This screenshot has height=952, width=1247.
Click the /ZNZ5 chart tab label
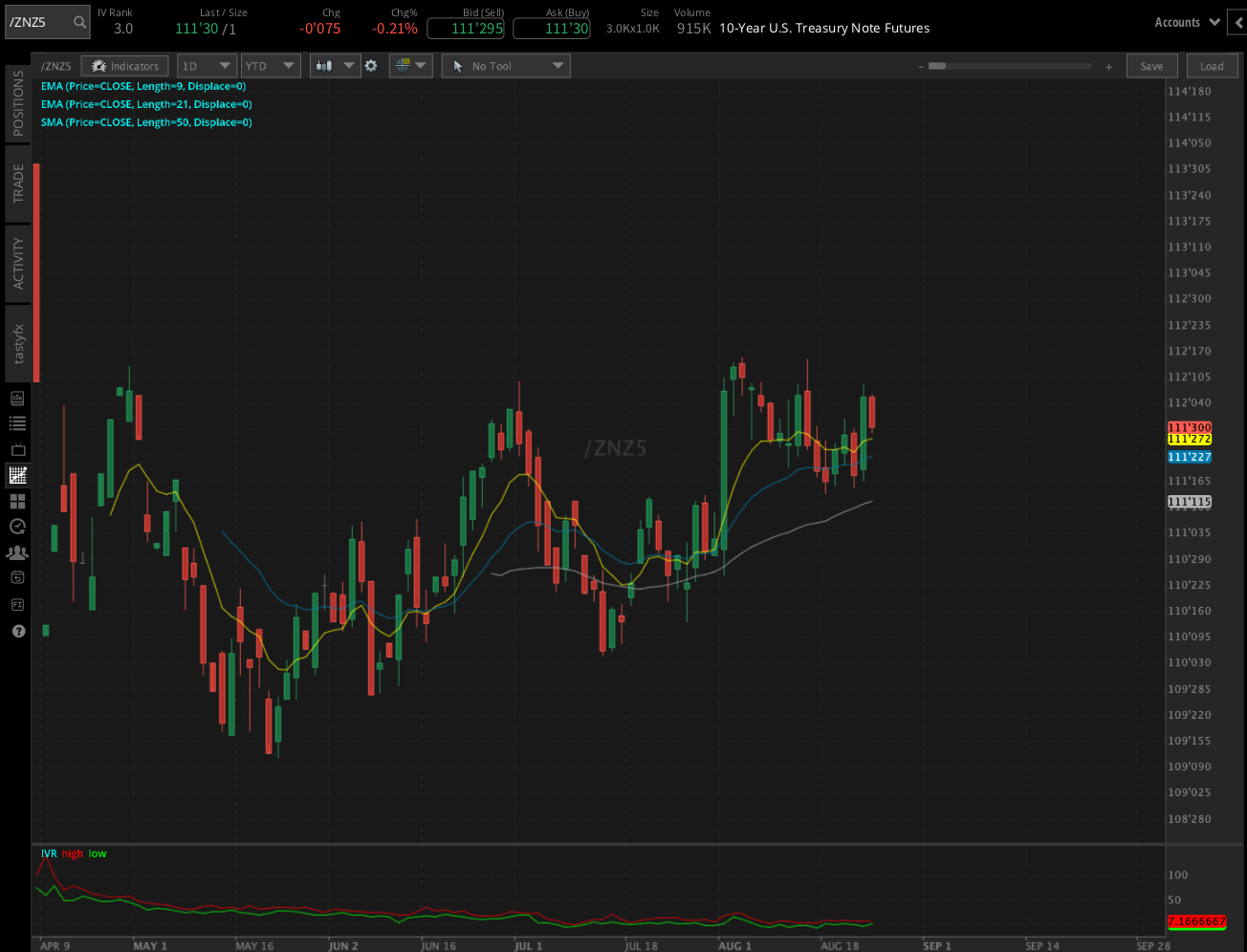[x=55, y=66]
